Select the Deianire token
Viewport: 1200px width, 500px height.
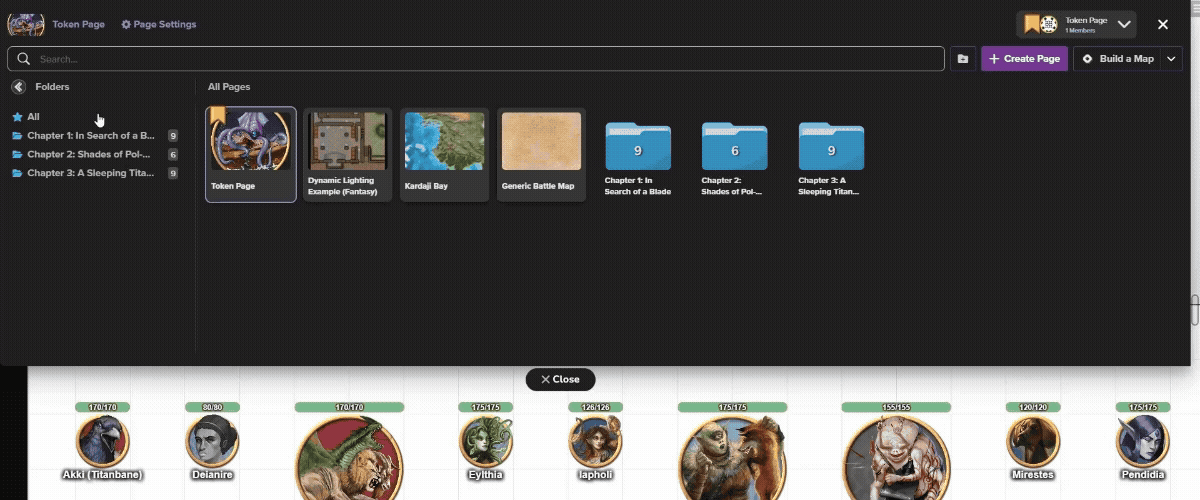coord(211,441)
